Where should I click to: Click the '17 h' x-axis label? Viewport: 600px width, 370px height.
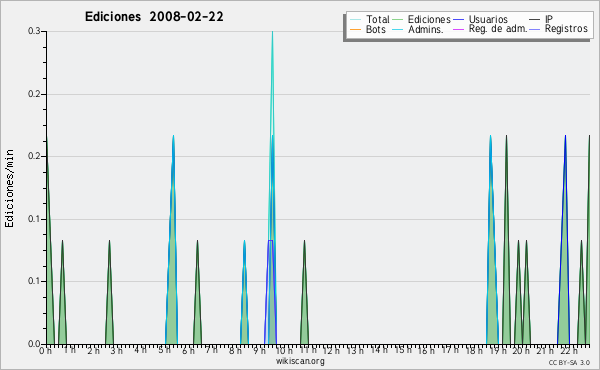tap(450, 350)
